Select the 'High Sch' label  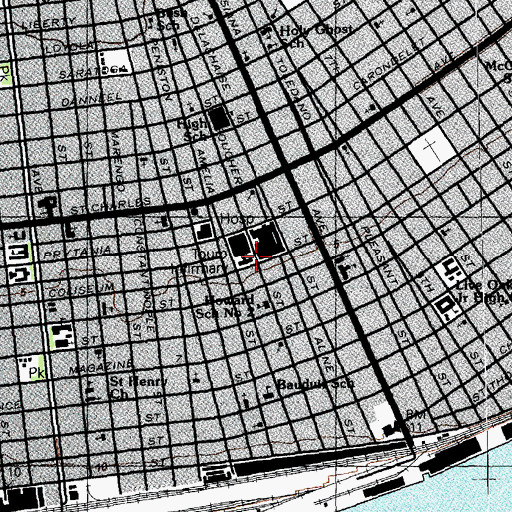coord(192,130)
